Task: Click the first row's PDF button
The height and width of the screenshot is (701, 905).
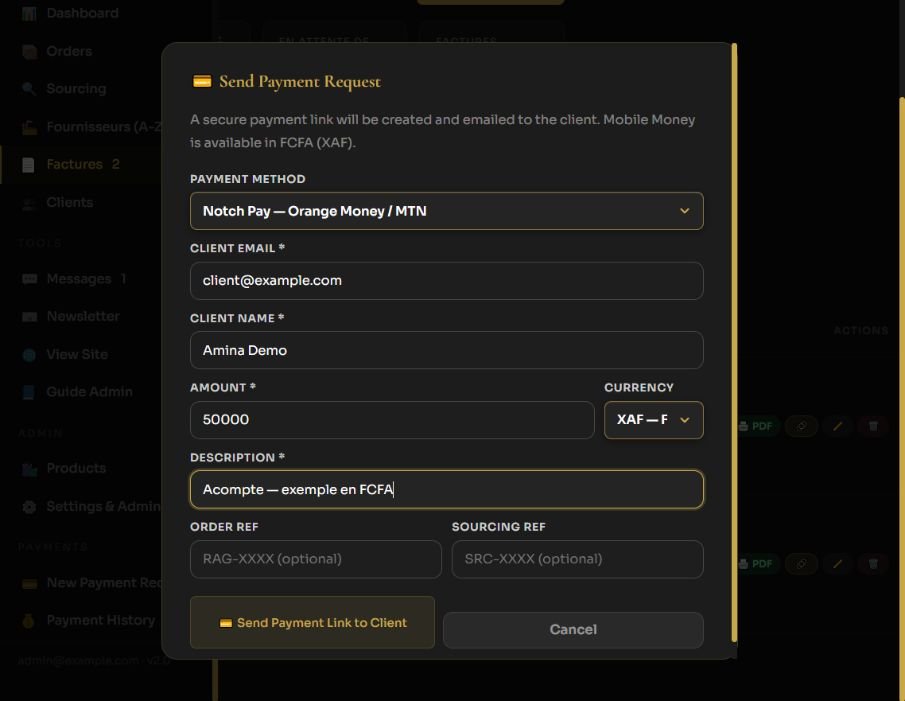Action: click(756, 426)
